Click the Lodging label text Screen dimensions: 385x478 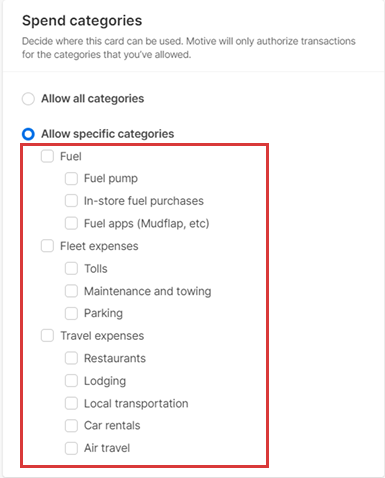pos(105,381)
